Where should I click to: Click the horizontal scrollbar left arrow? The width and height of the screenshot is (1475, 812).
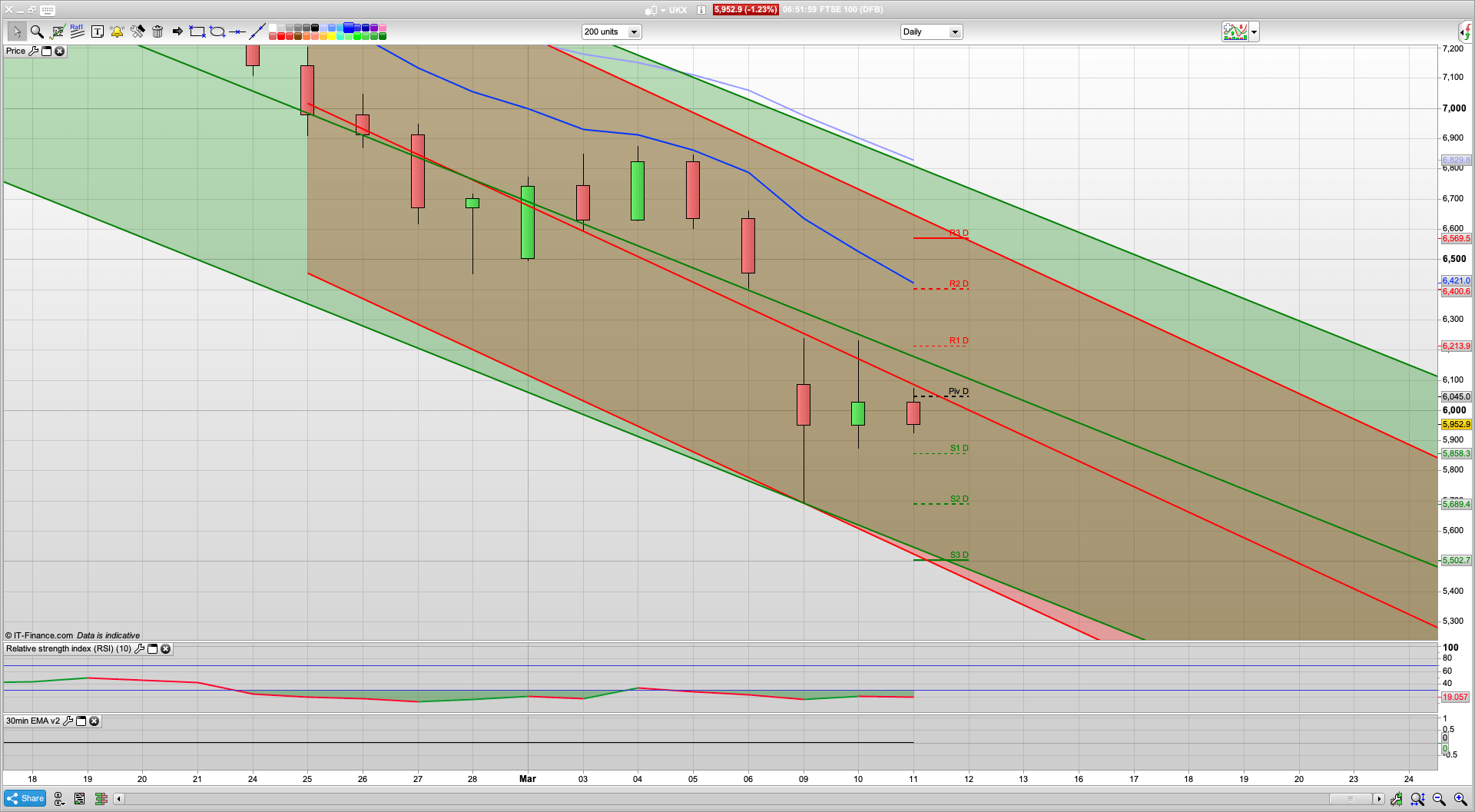point(118,799)
